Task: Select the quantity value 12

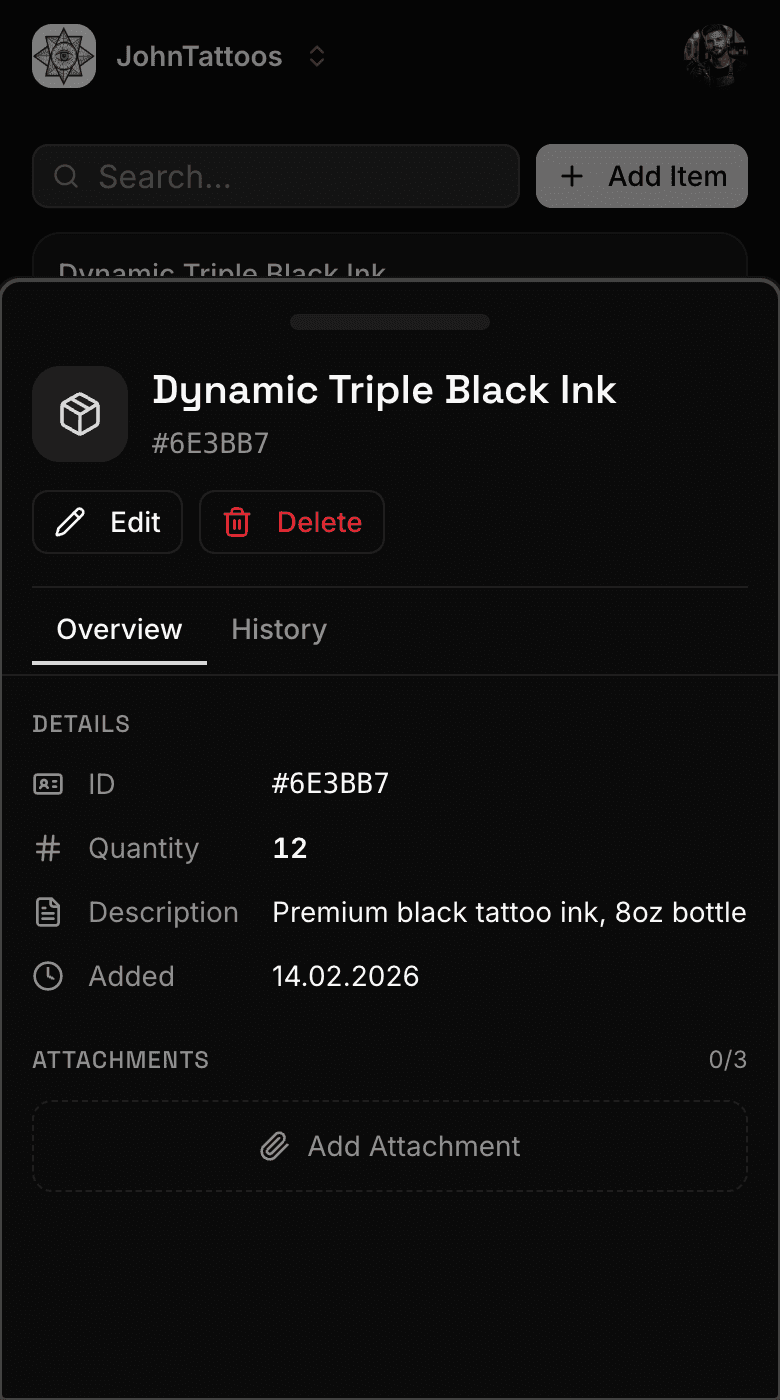Action: [x=290, y=849]
